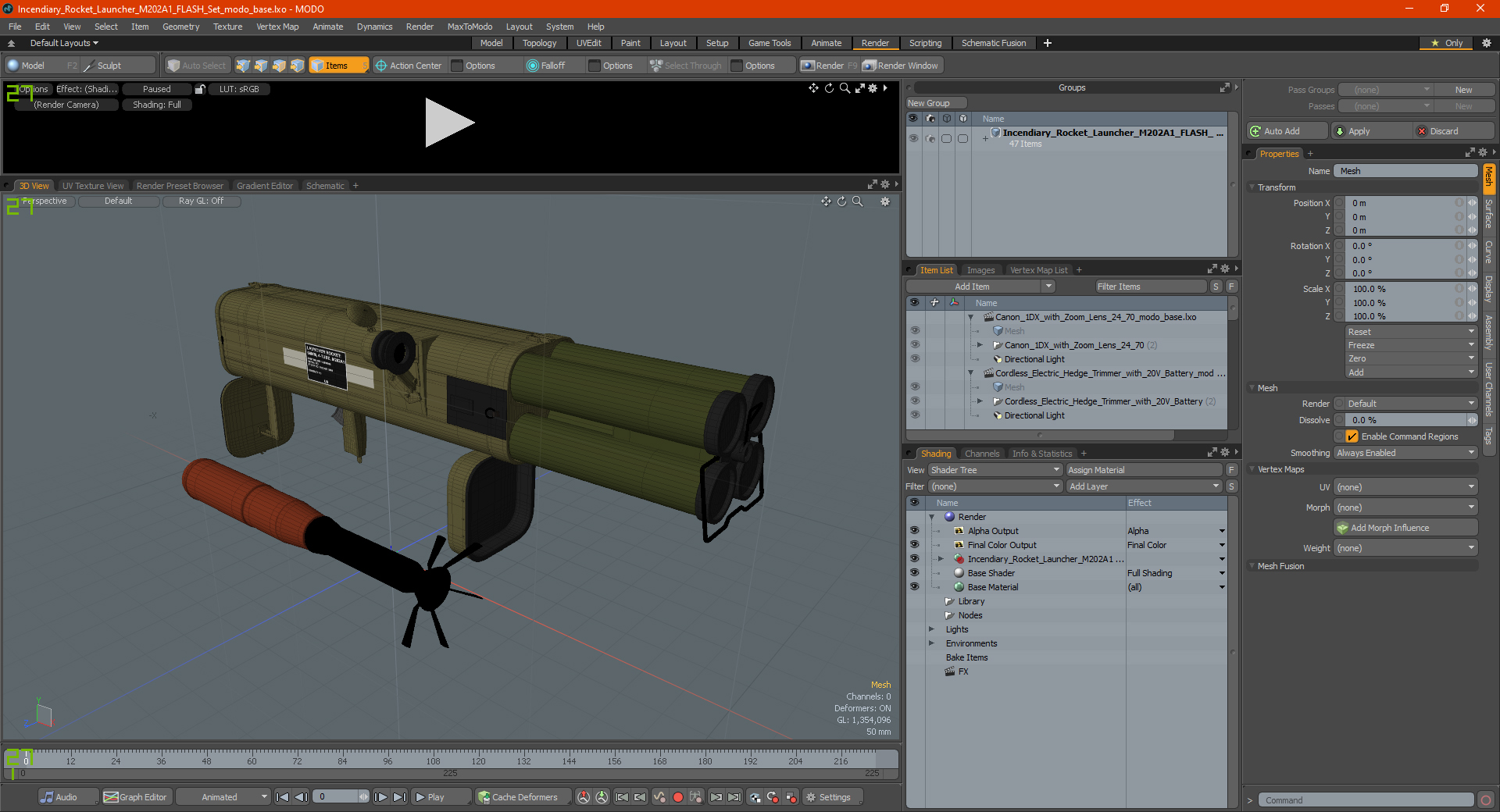The width and height of the screenshot is (1500, 812).
Task: Open the Audio options
Action: (67, 797)
